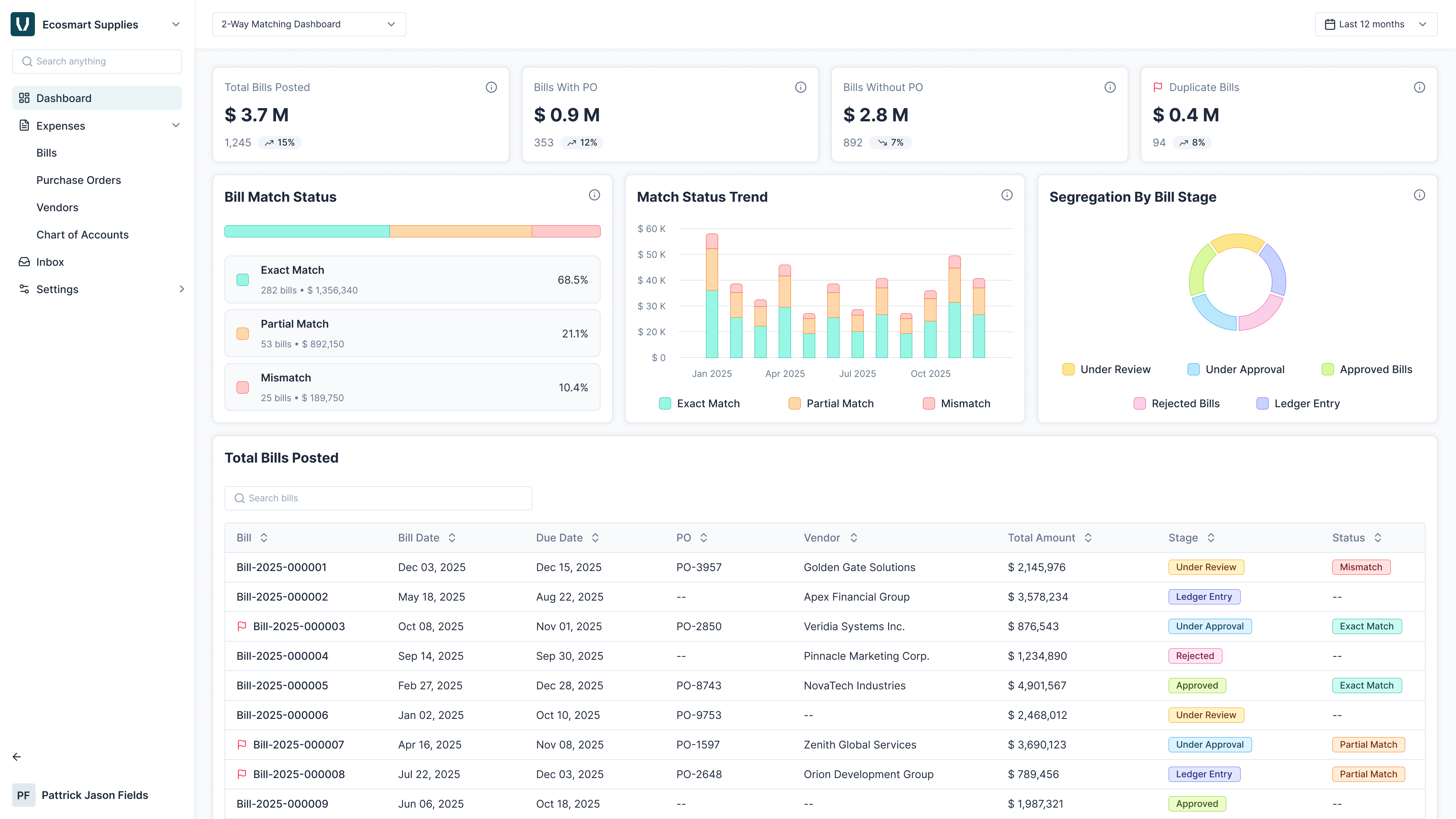The height and width of the screenshot is (819, 1456).
Task: Open the 2-Way Matching Dashboard dropdown
Action: (x=309, y=24)
